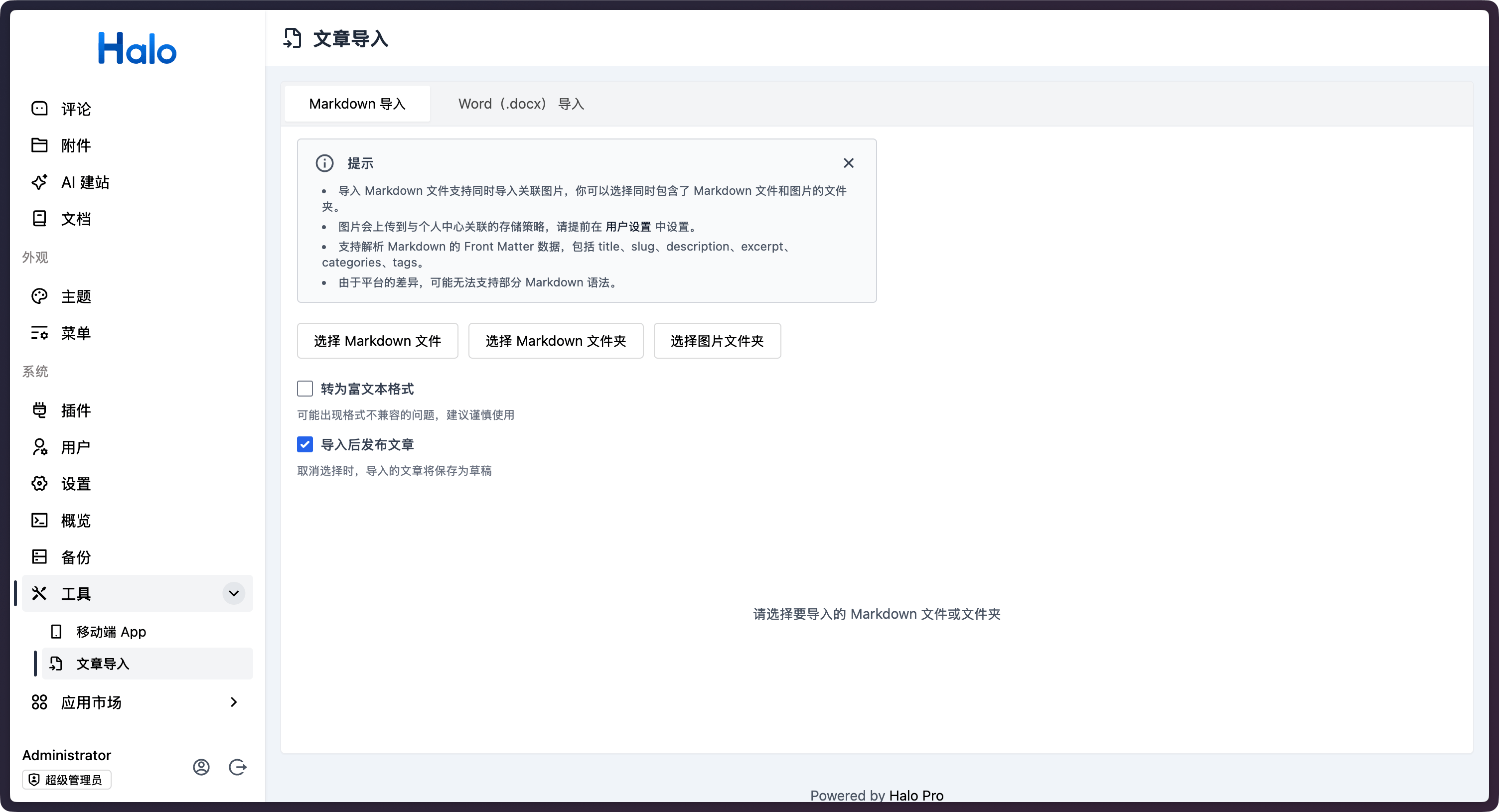Click 选择 Markdown 文件 button
The width and height of the screenshot is (1499, 812).
click(377, 341)
